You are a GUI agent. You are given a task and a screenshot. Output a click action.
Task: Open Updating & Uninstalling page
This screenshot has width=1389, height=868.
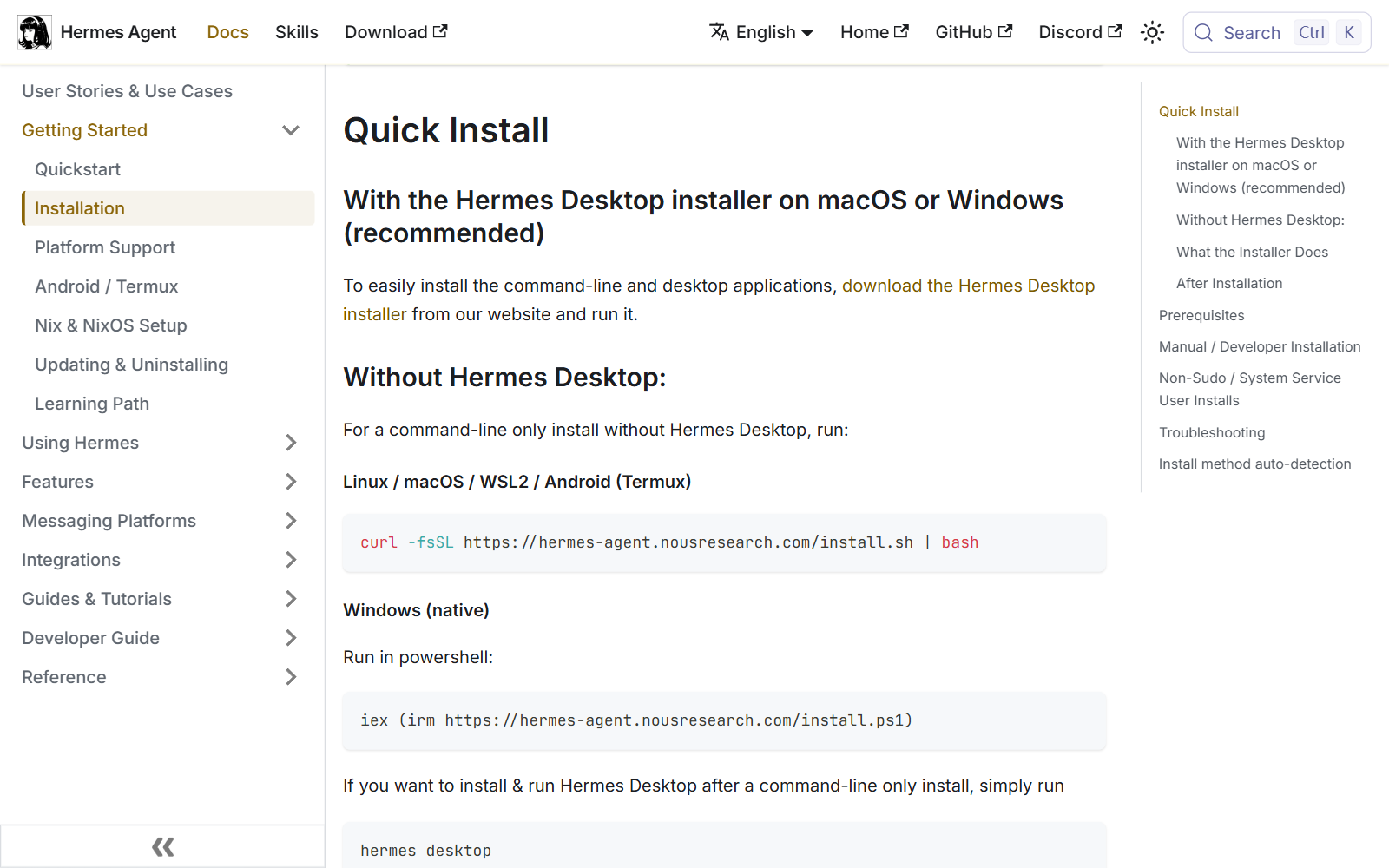(131, 365)
